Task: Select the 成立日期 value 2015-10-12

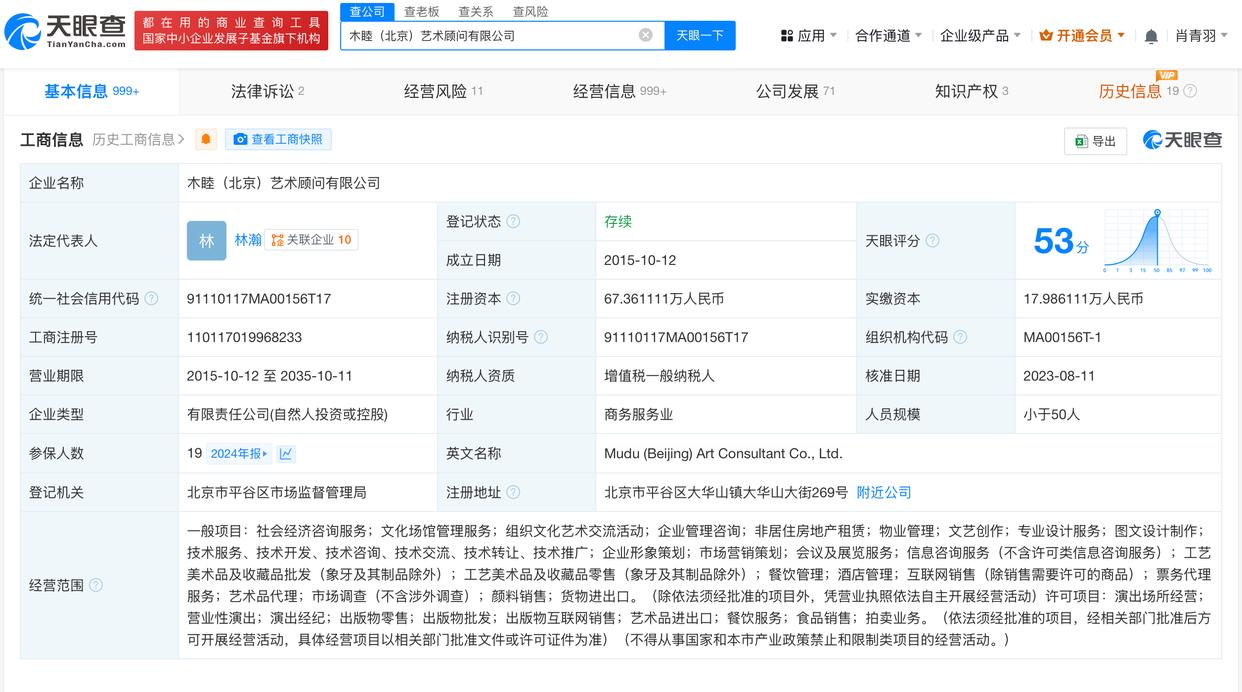Action: pos(640,260)
